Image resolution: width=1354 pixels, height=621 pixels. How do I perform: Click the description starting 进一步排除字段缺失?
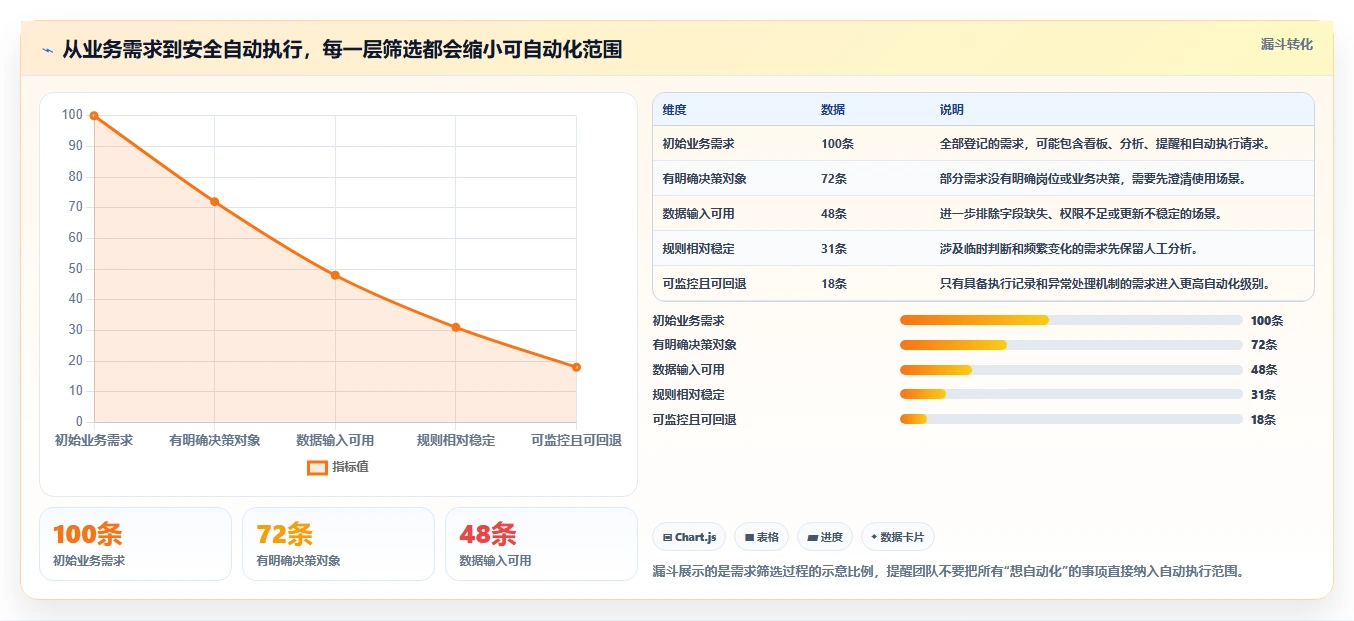tap(1080, 214)
